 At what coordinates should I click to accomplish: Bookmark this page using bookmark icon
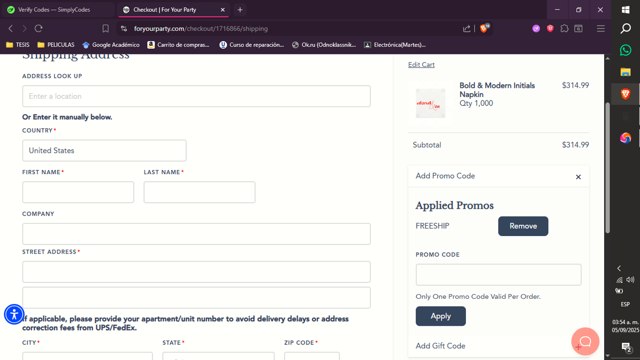105,29
